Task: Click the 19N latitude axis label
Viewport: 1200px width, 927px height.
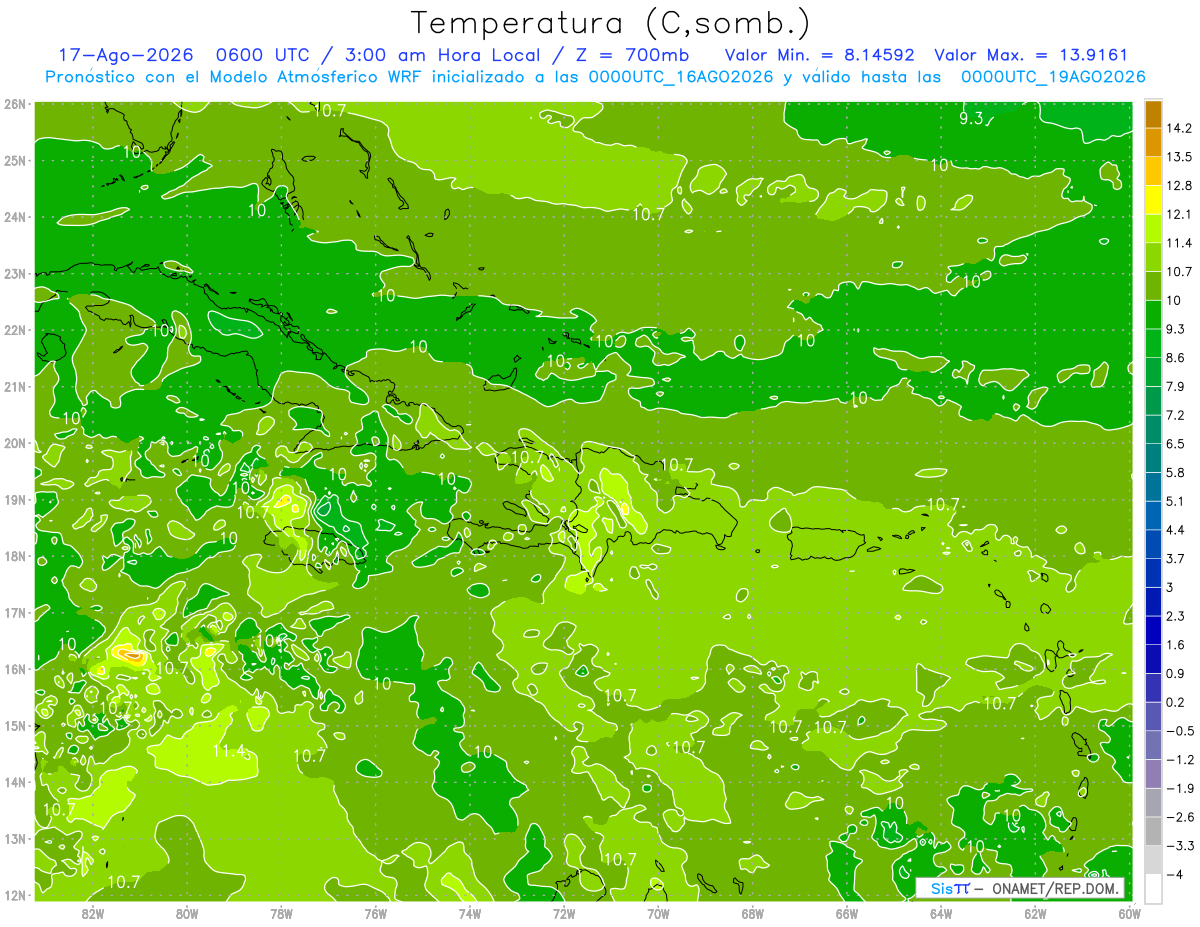Action: click(x=14, y=499)
